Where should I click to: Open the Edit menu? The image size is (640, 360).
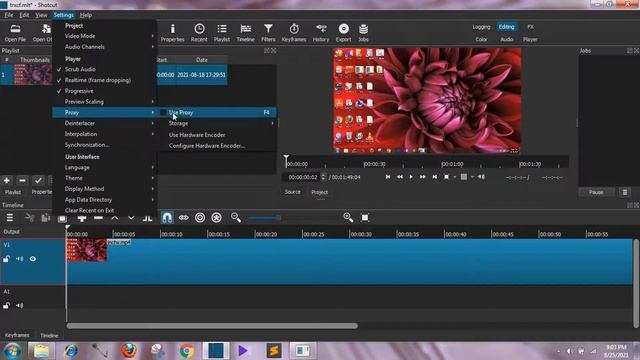click(x=24, y=15)
